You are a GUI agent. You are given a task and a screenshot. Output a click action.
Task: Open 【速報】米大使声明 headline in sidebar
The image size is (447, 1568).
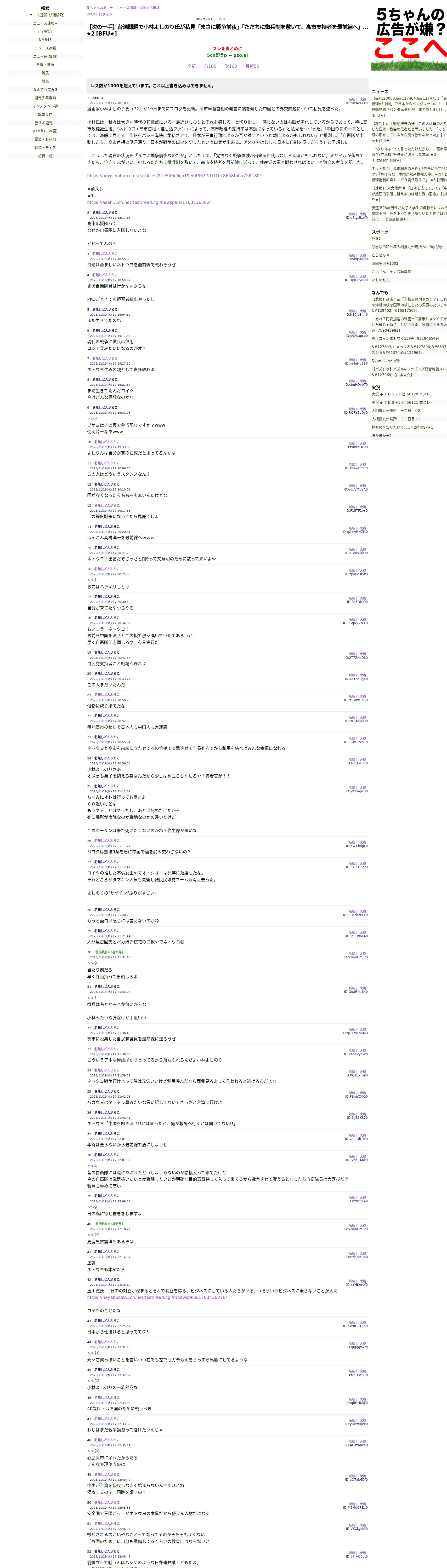(409, 194)
